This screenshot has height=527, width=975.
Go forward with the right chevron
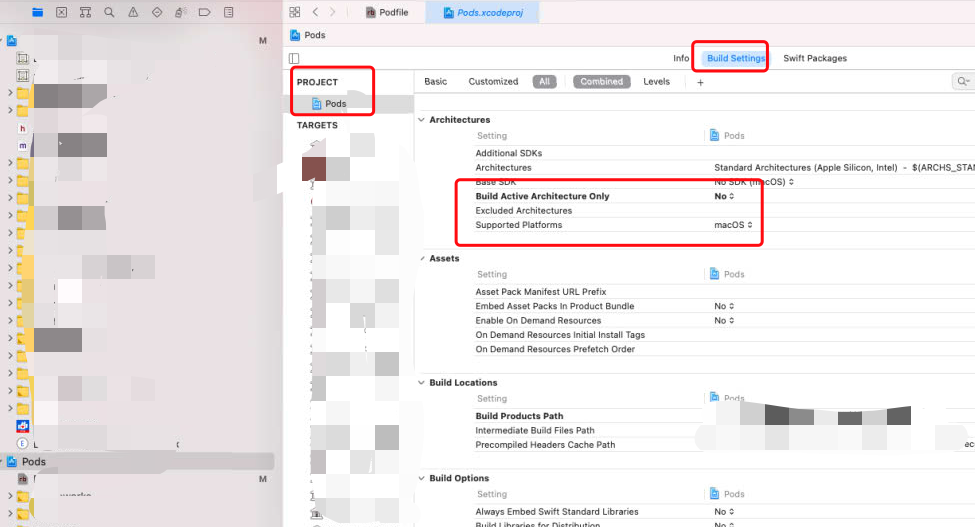click(x=333, y=12)
